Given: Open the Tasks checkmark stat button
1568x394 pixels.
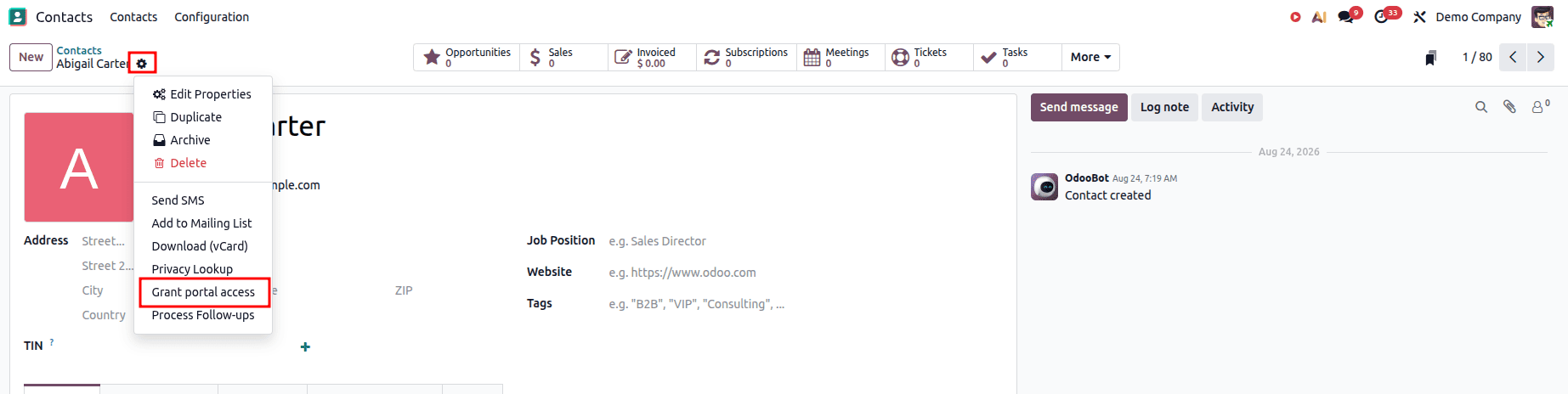Looking at the screenshot, I should (1017, 57).
